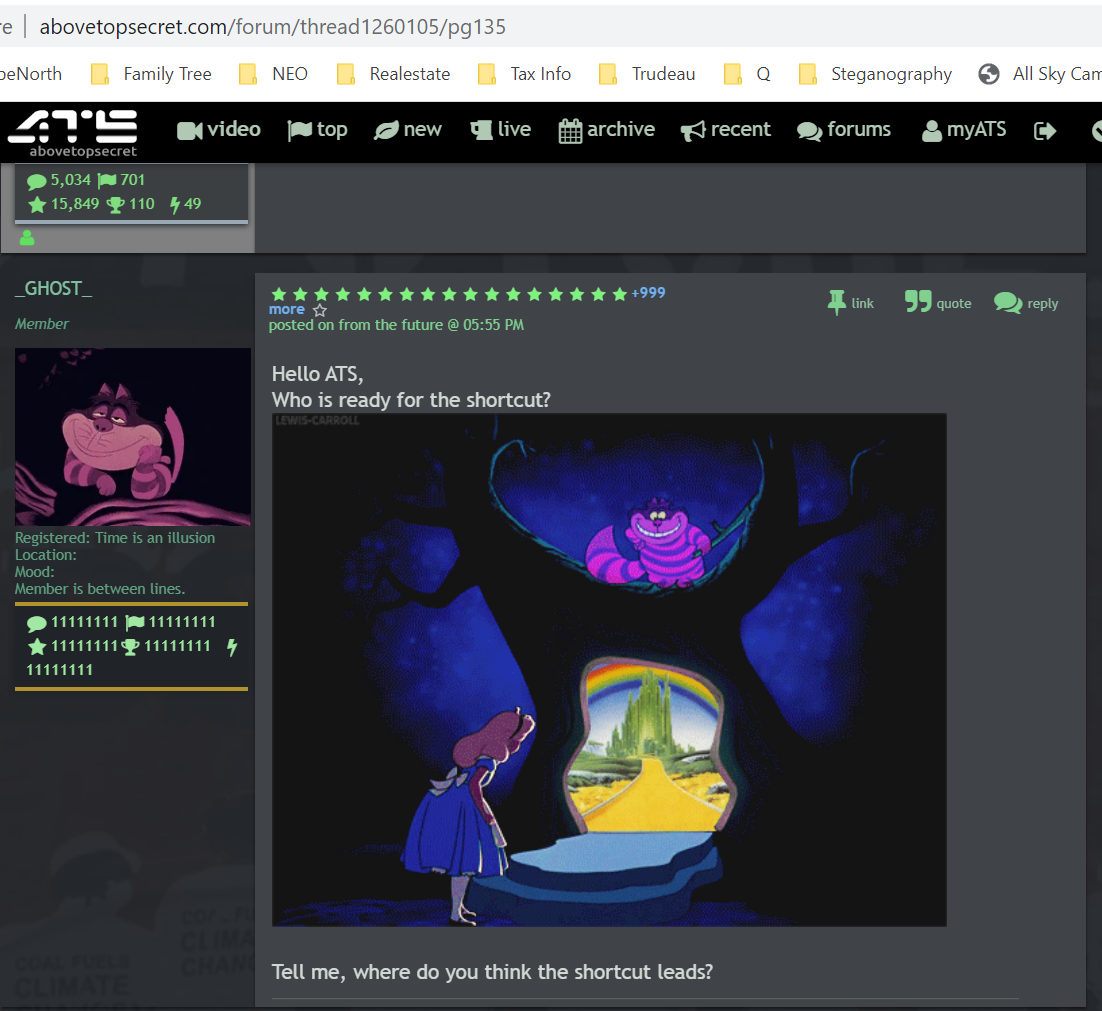
Task: Quote the _GHOST_ post
Action: (x=938, y=302)
